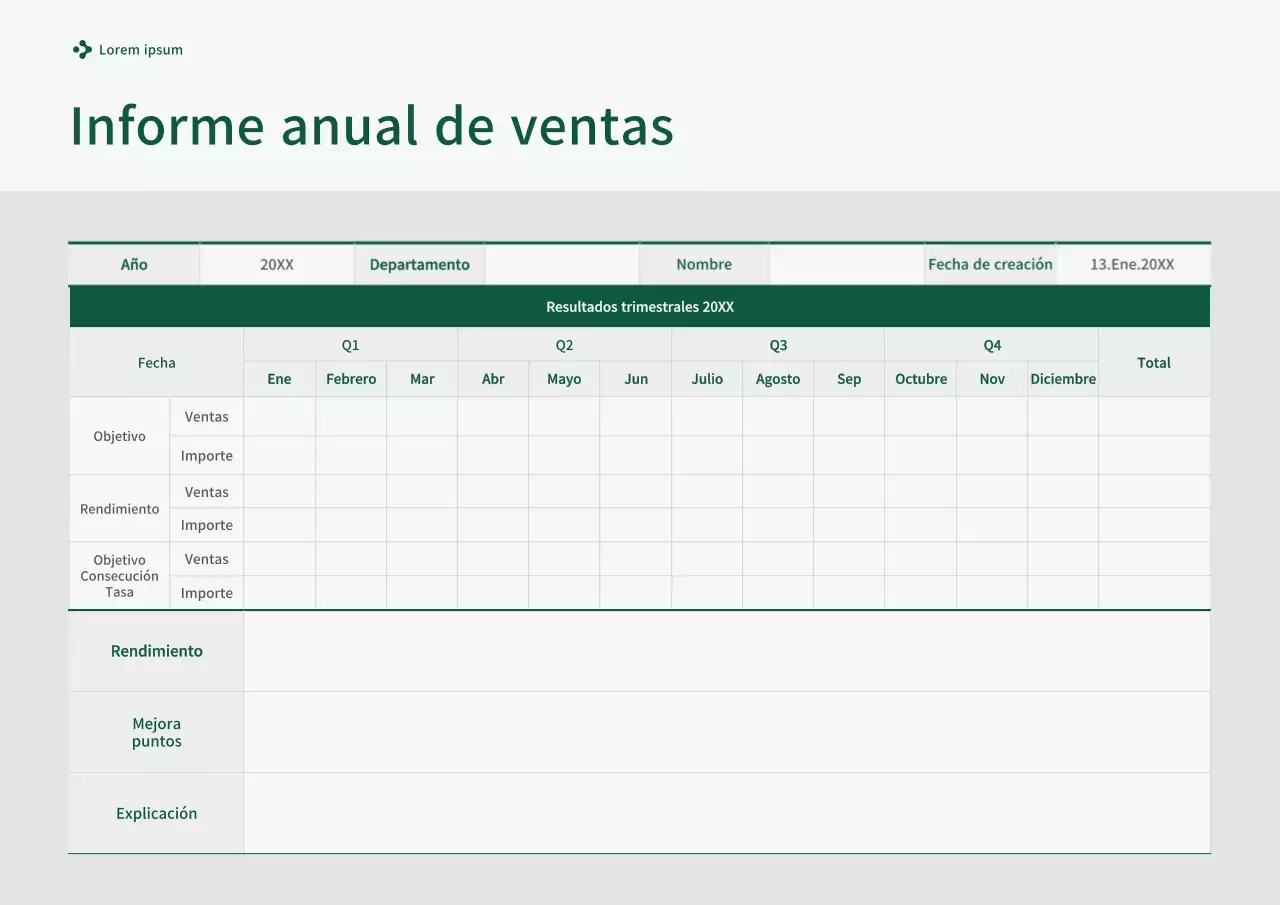Image resolution: width=1280 pixels, height=905 pixels.
Task: Click the Mejora puntos section header
Action: (156, 732)
